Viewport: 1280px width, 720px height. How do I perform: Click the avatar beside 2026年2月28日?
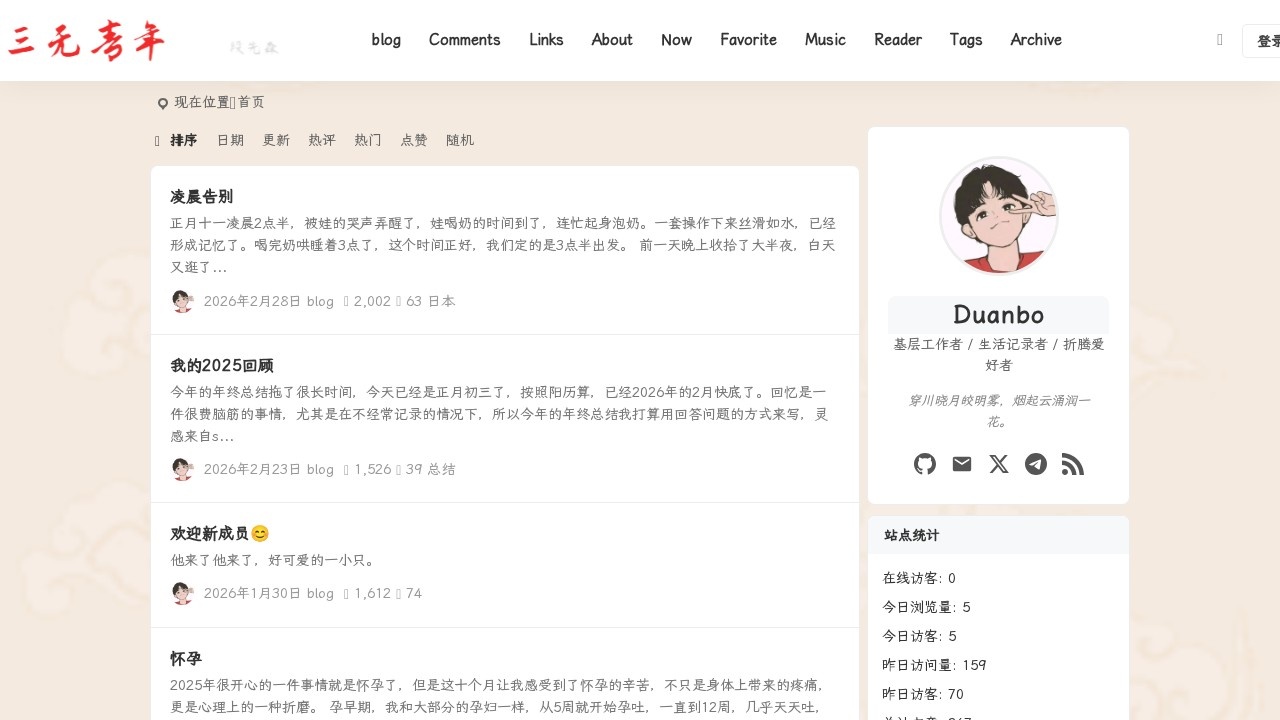coord(182,301)
